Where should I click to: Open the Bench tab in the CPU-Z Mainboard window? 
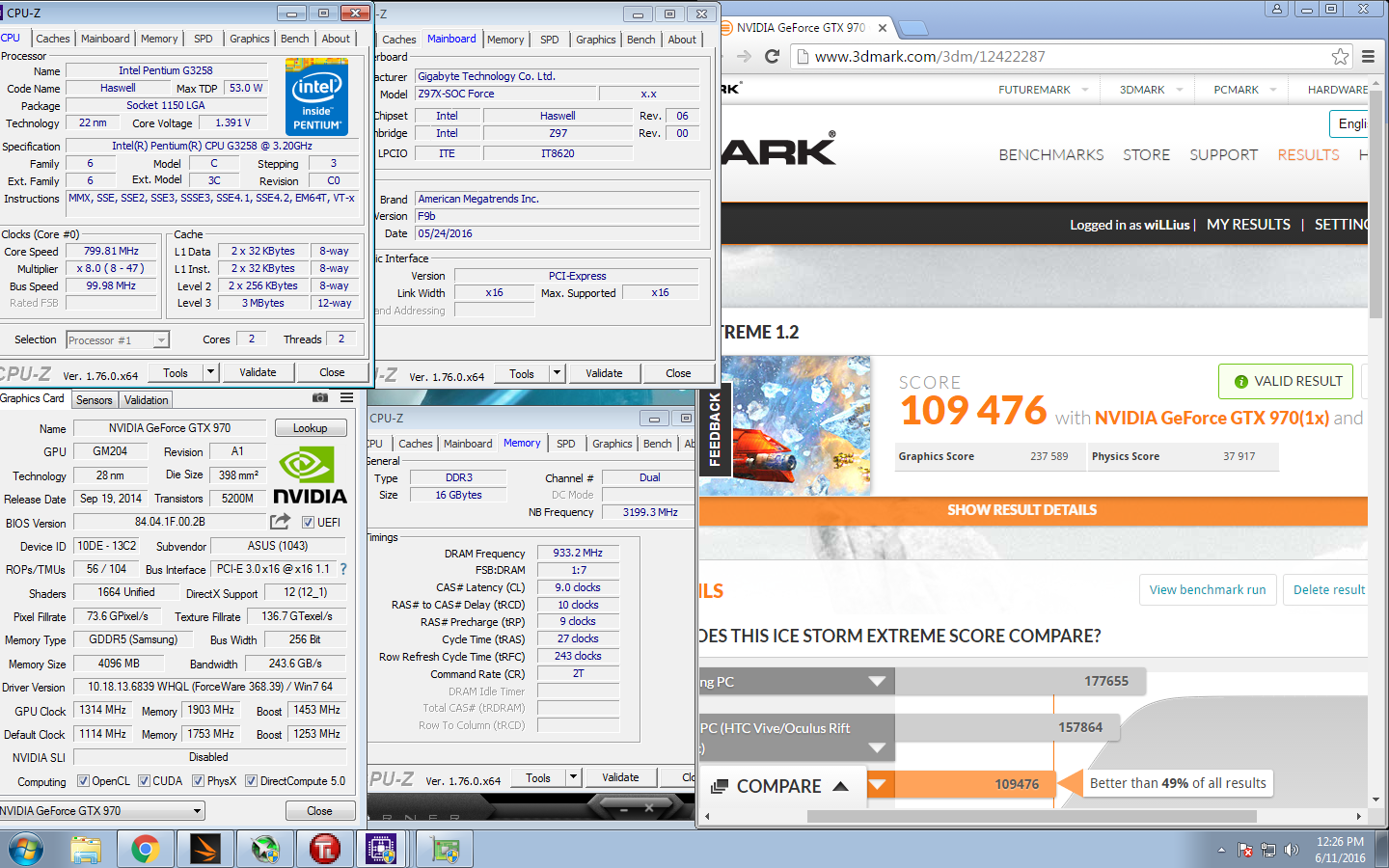point(640,40)
